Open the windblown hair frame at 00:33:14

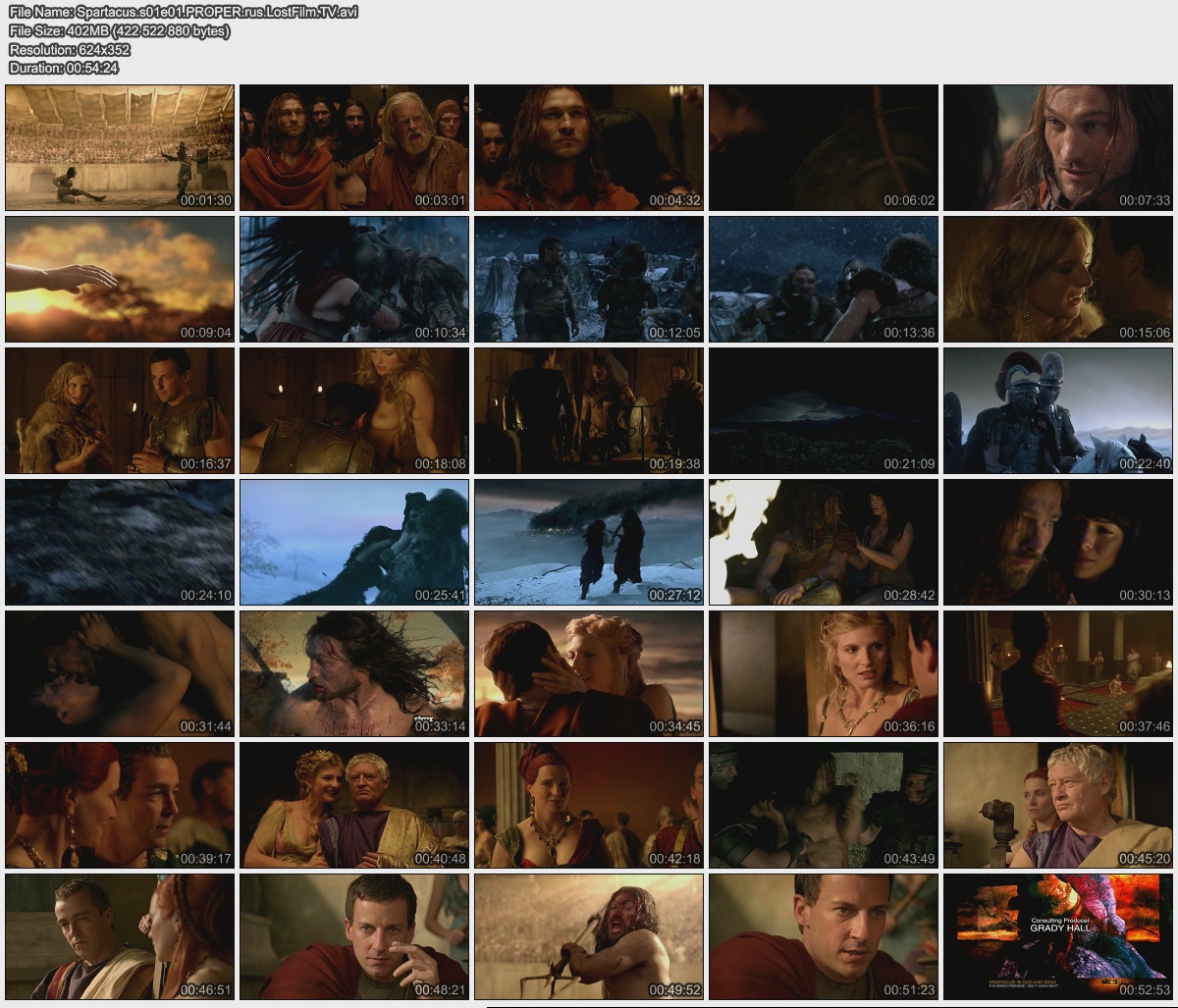coord(354,673)
